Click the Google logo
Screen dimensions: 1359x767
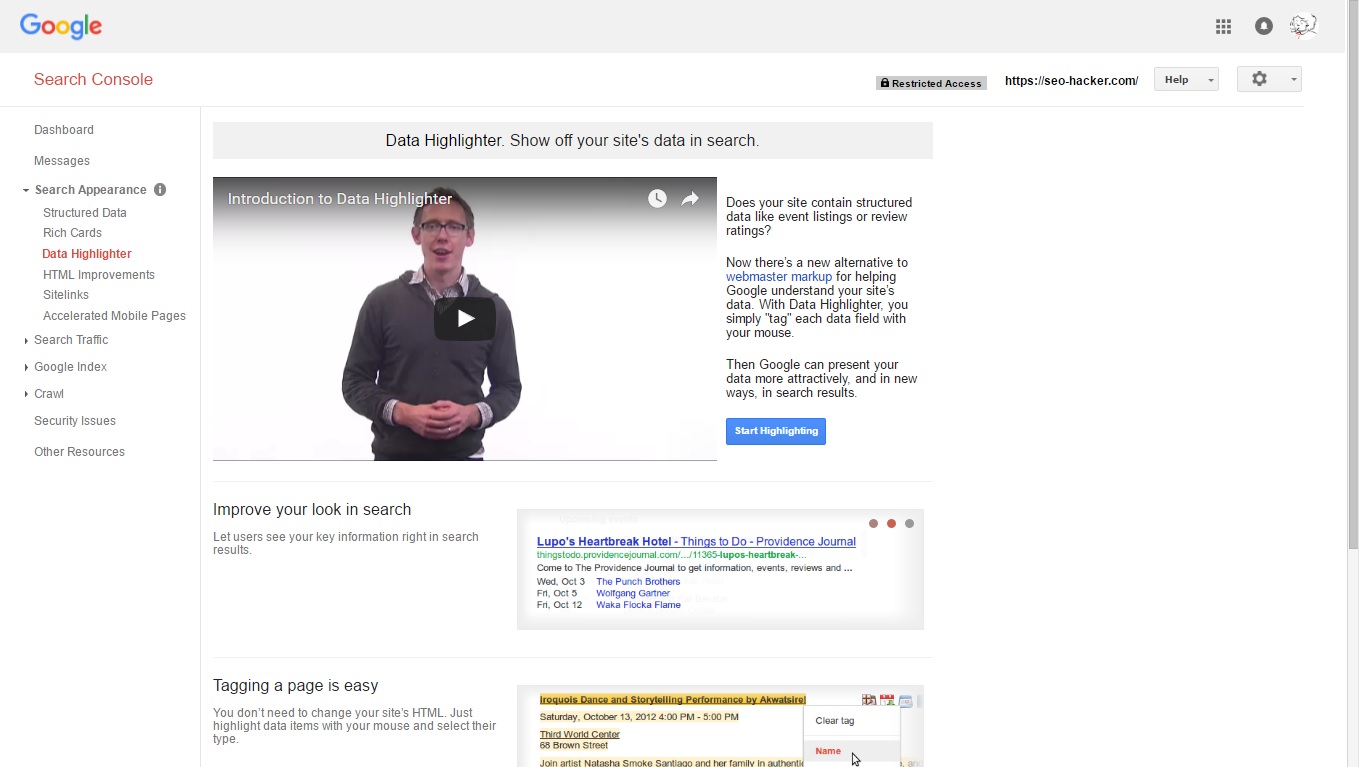coord(61,27)
